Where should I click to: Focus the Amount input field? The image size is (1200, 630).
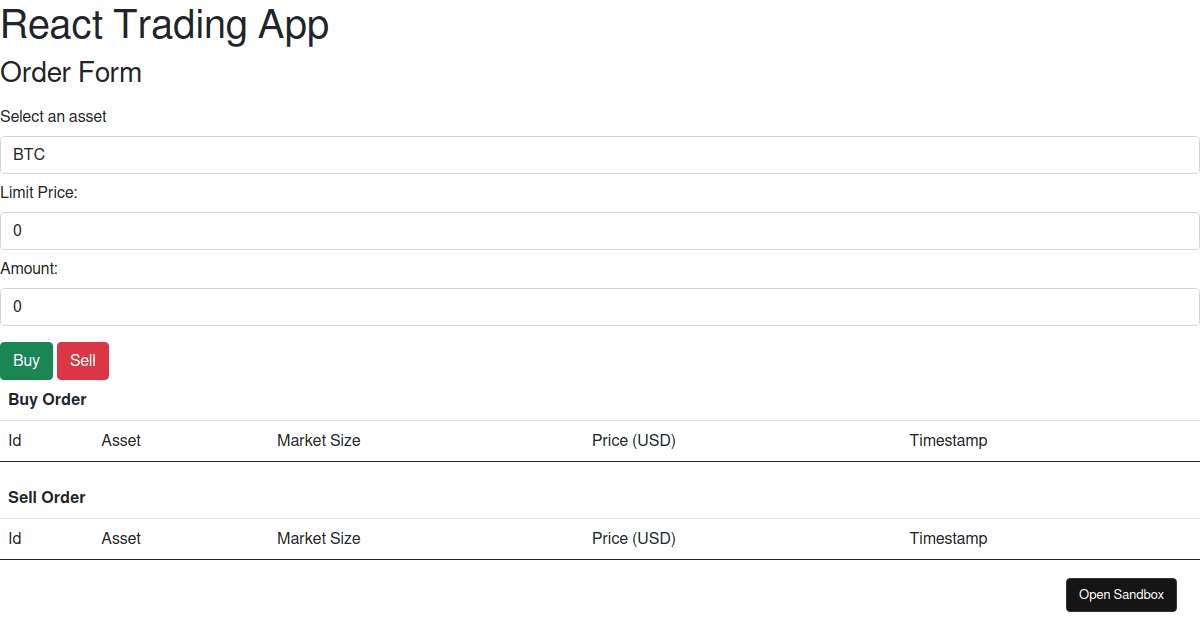tap(600, 306)
